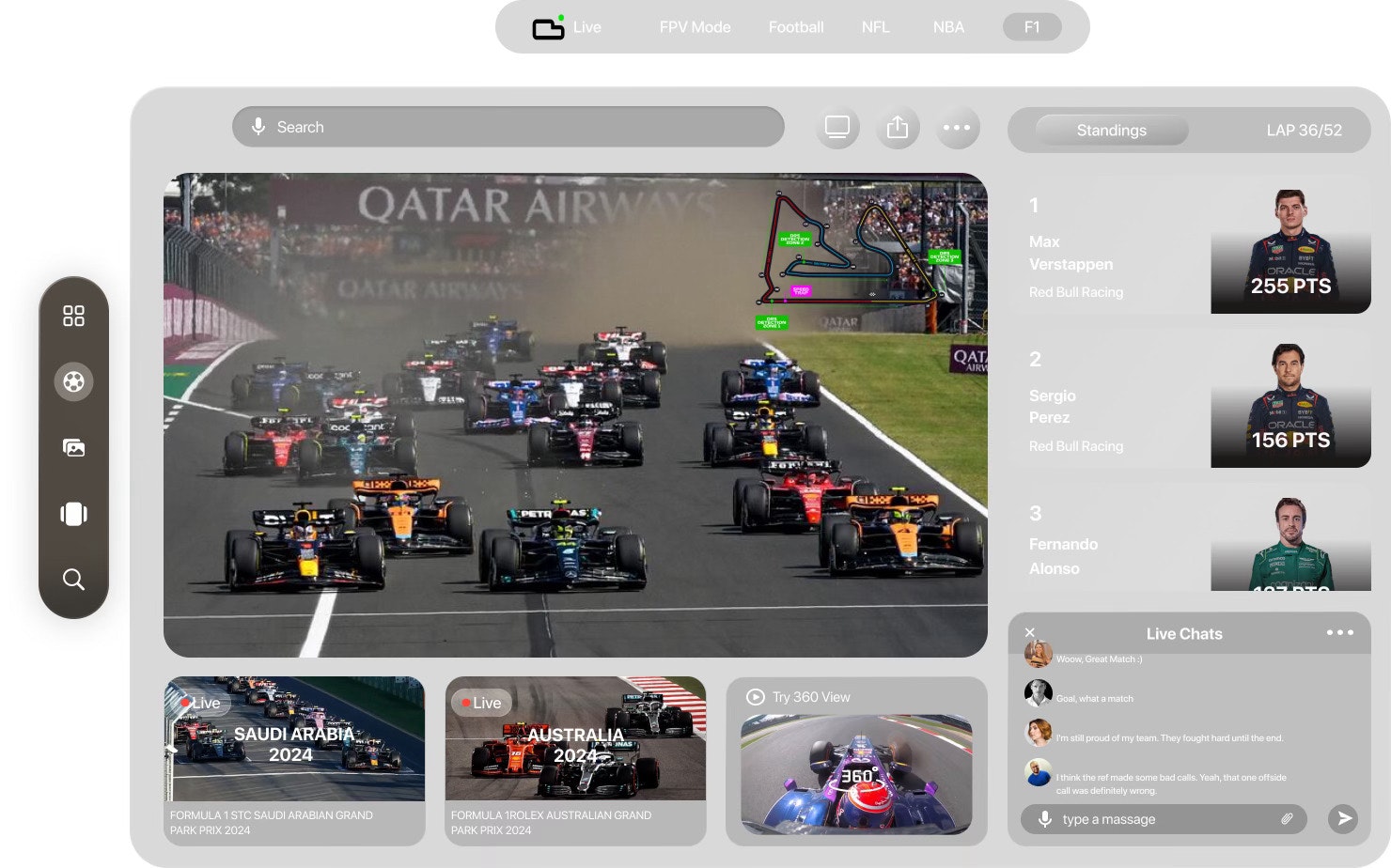1391x868 pixels.
Task: Click avatar beside 'ref made some bad calls'
Action: click(x=1038, y=772)
